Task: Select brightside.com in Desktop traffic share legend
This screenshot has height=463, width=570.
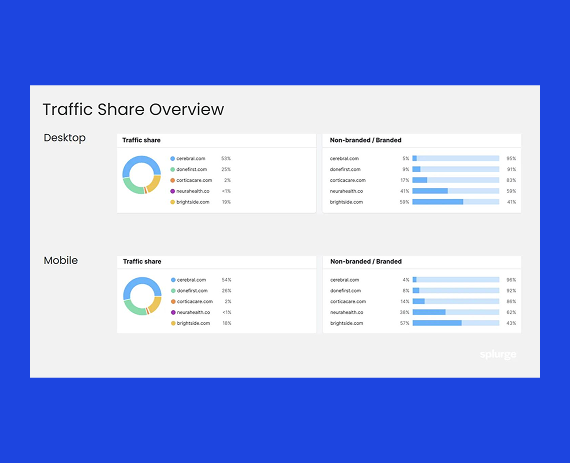Action: pyautogui.click(x=193, y=202)
